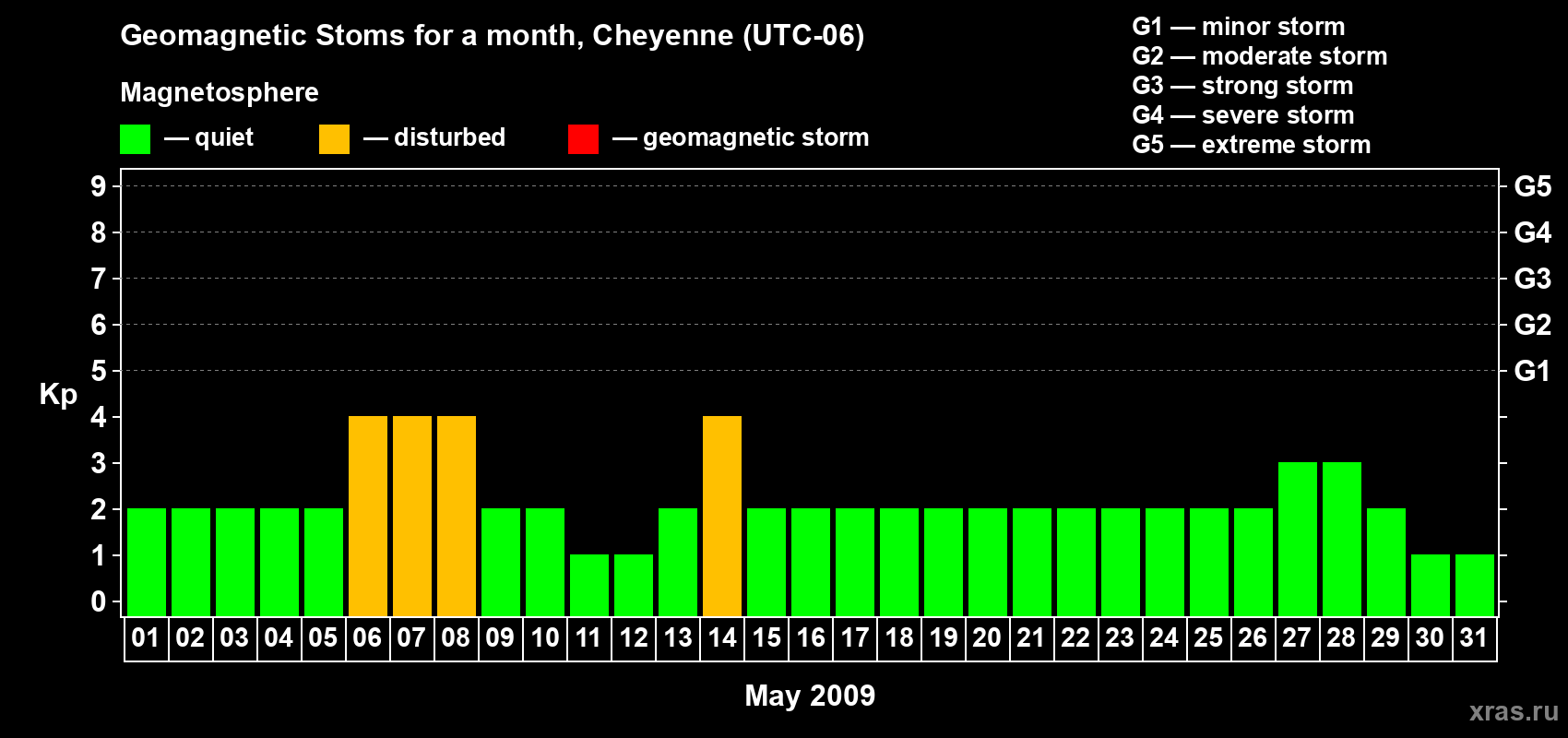
Task: Click the '— quiet' legend label
Action: 208,137
